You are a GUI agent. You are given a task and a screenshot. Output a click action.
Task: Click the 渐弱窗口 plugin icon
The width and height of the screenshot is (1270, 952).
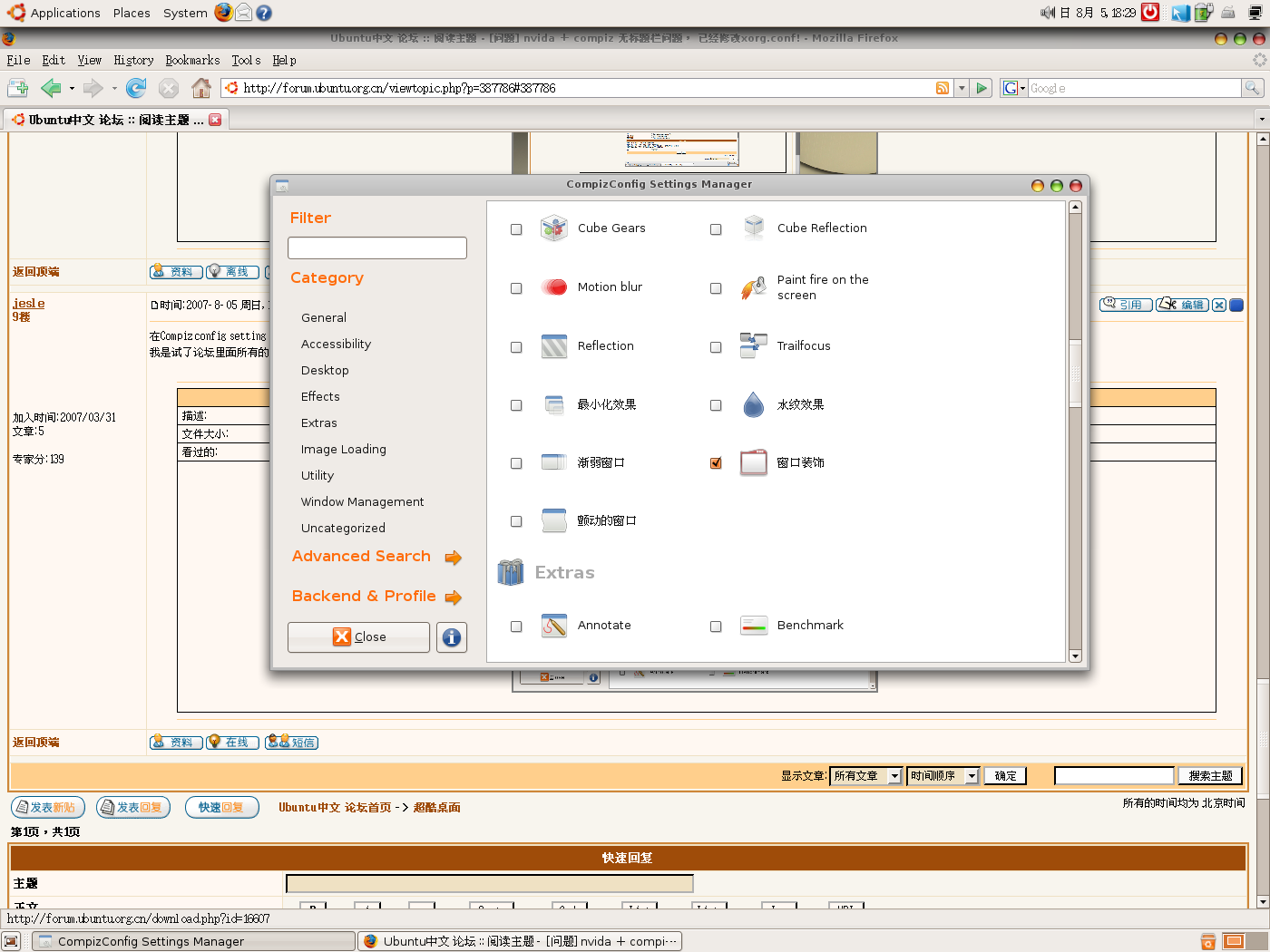click(x=553, y=462)
